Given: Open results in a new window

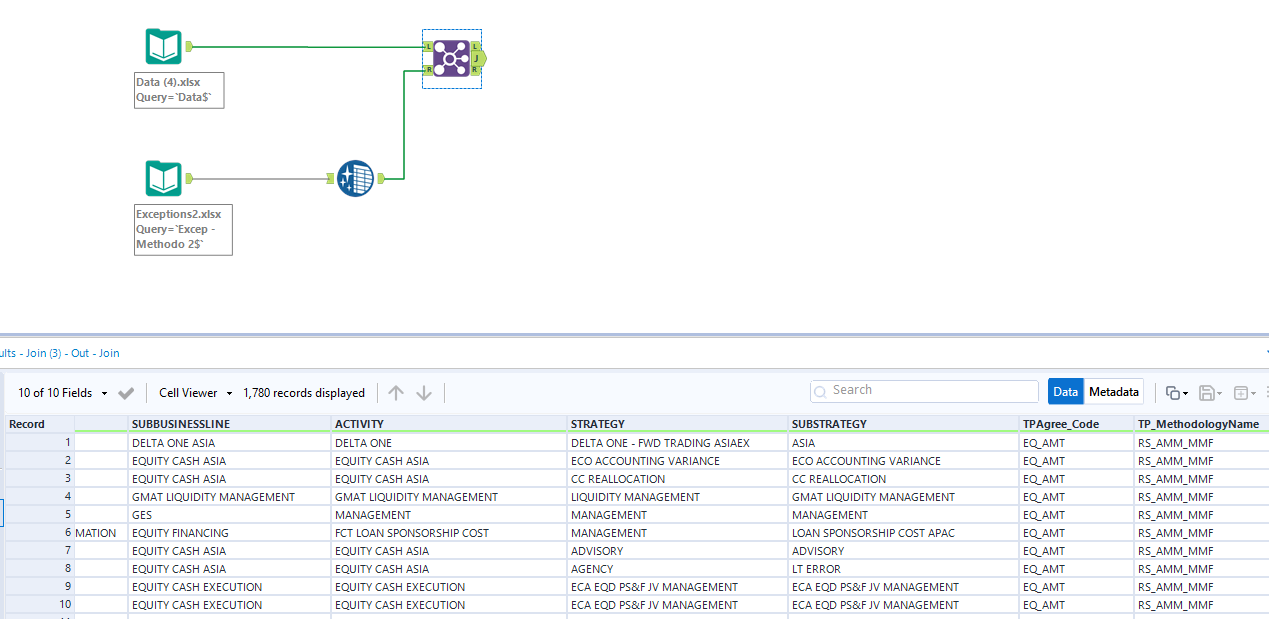Looking at the screenshot, I should click(x=1240, y=393).
